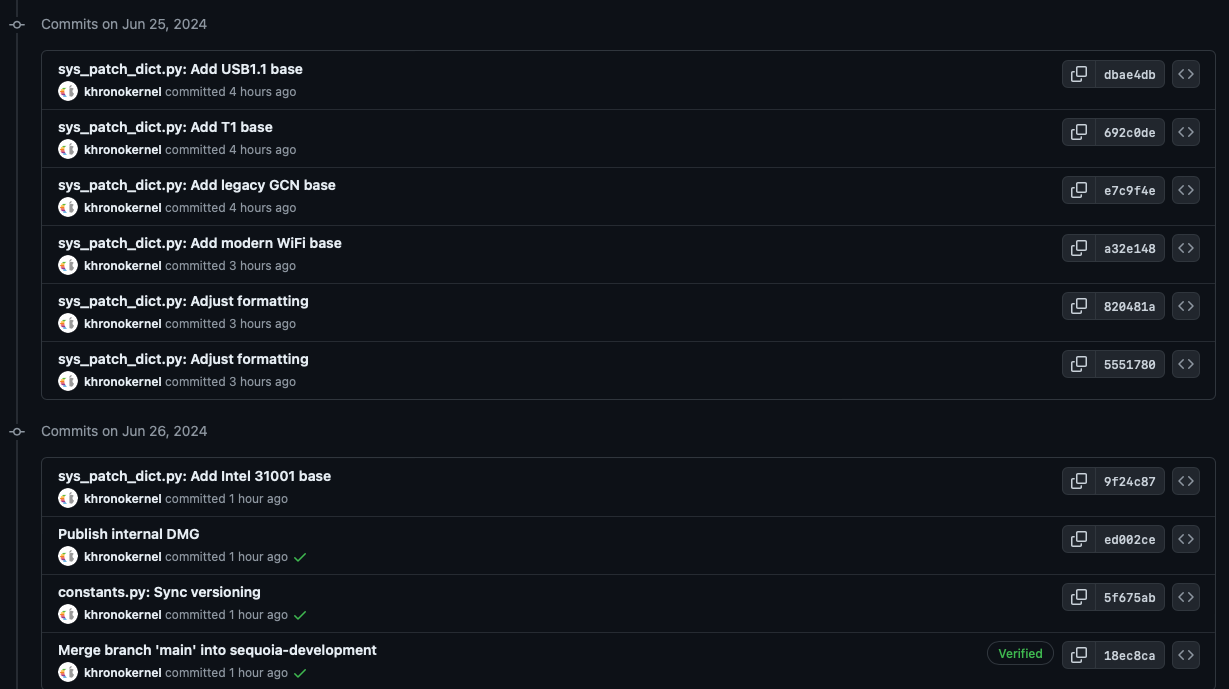Show status checks for Sync versioning commit
Image resolution: width=1229 pixels, height=689 pixels.
(x=300, y=615)
